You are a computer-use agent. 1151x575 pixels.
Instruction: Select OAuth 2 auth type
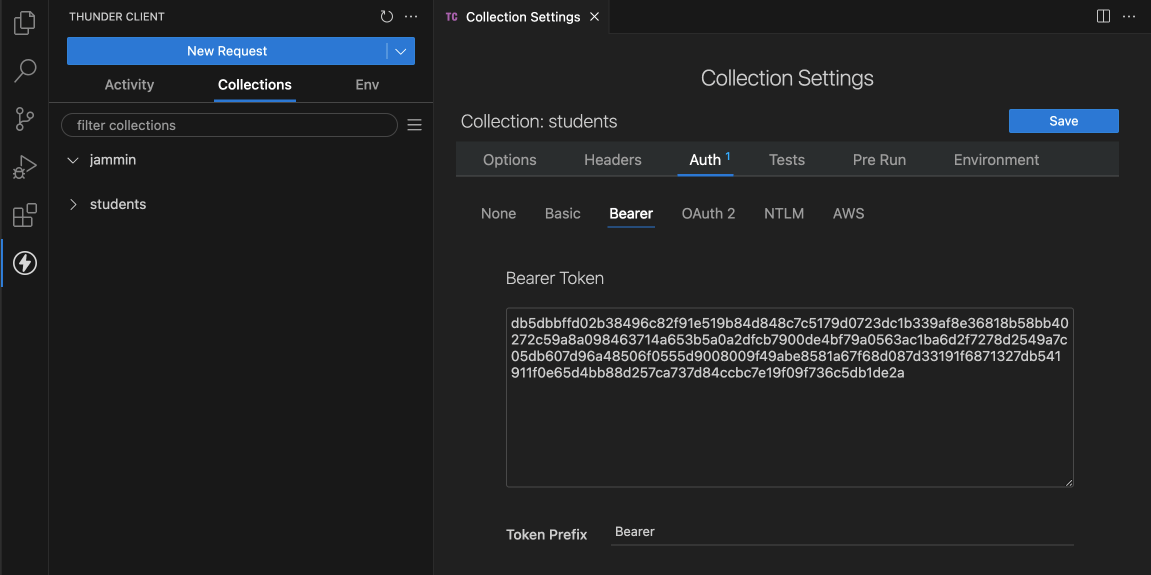(708, 214)
